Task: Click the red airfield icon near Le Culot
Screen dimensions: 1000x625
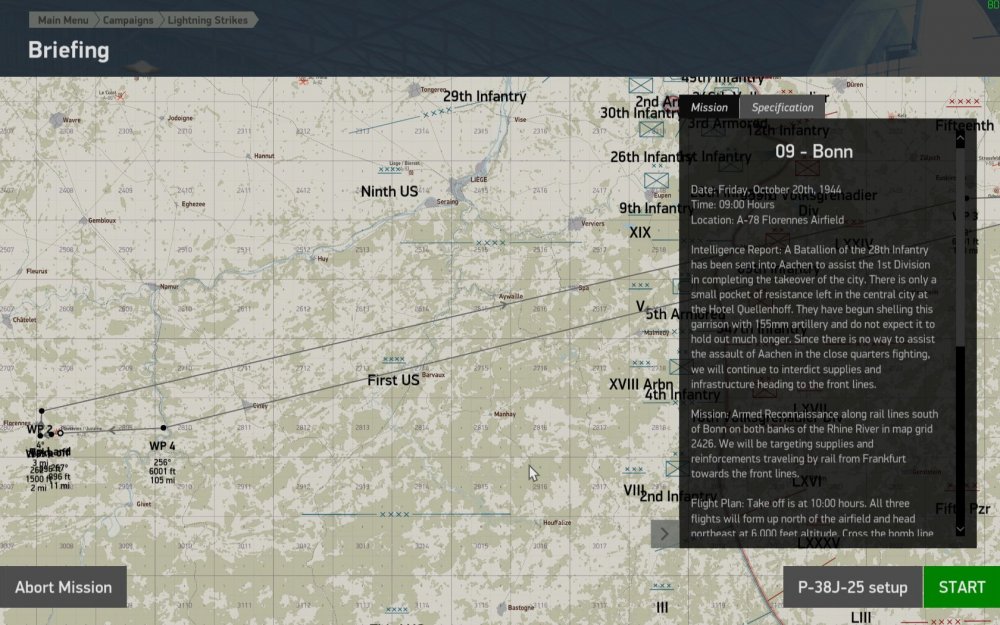Action: coord(121,97)
